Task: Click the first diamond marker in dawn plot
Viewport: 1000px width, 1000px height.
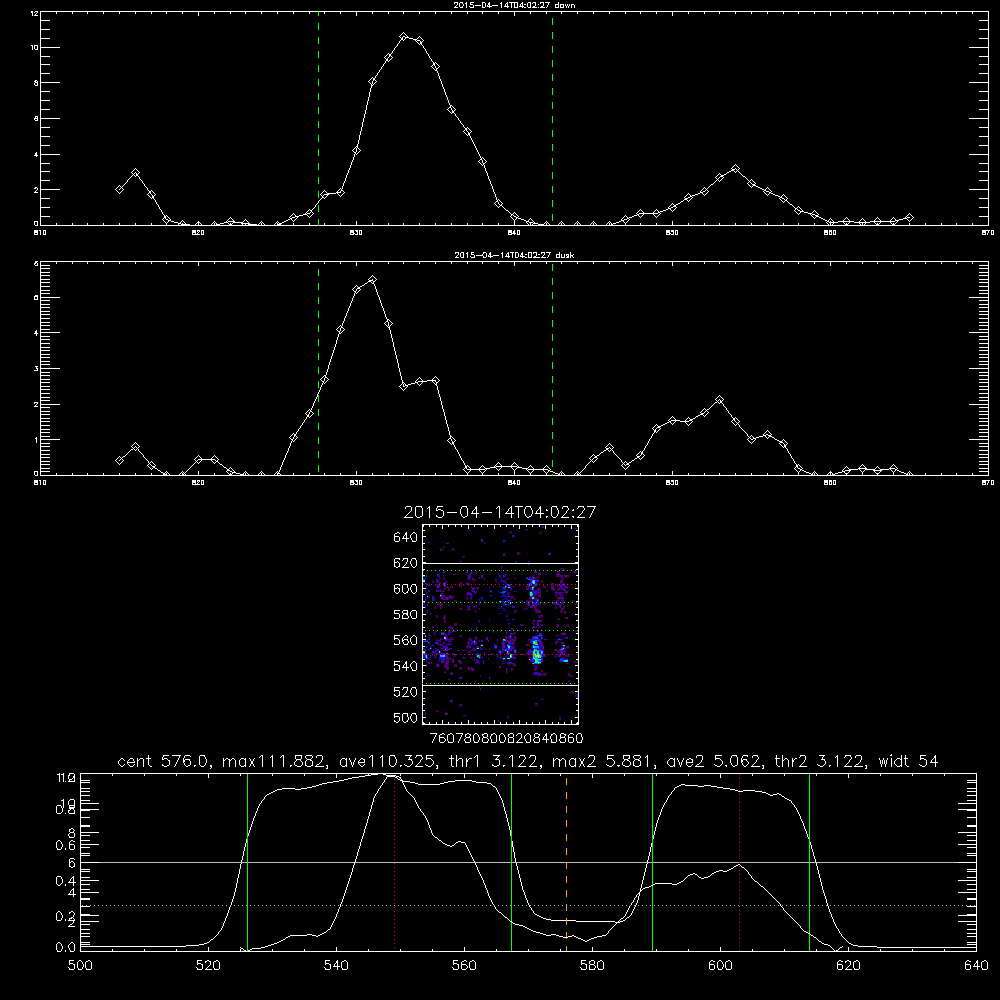Action: pyautogui.click(x=119, y=189)
